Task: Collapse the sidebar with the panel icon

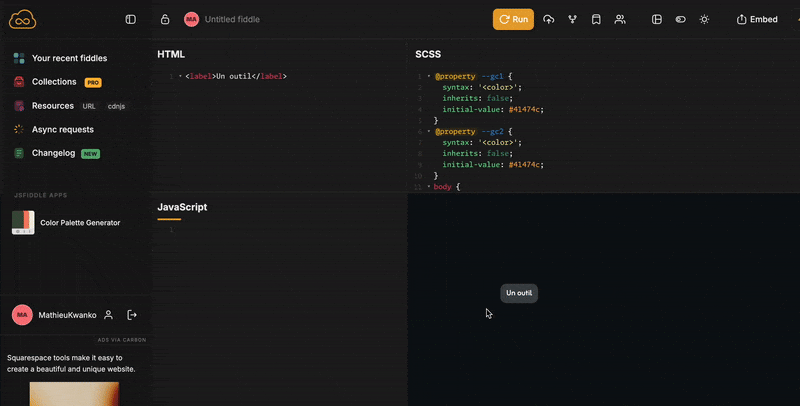Action: click(130, 19)
